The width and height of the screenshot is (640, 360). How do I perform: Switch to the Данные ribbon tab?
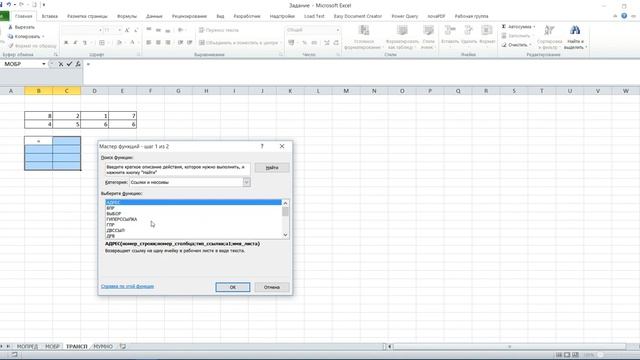click(x=154, y=16)
